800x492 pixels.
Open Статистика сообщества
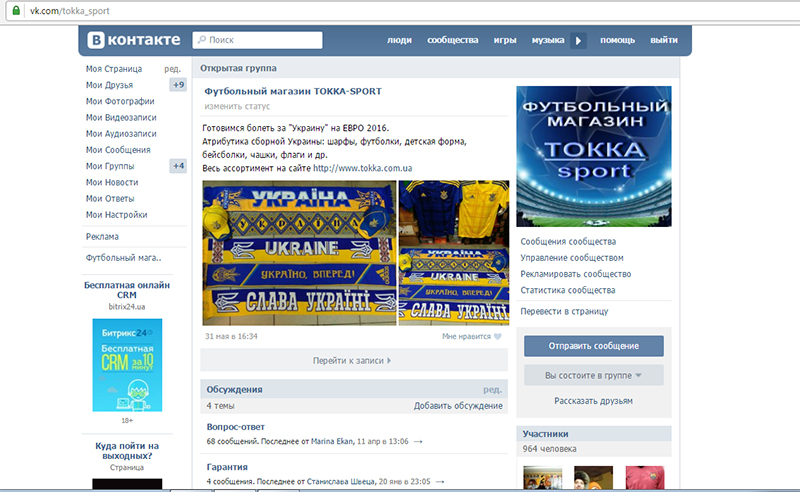(568, 290)
